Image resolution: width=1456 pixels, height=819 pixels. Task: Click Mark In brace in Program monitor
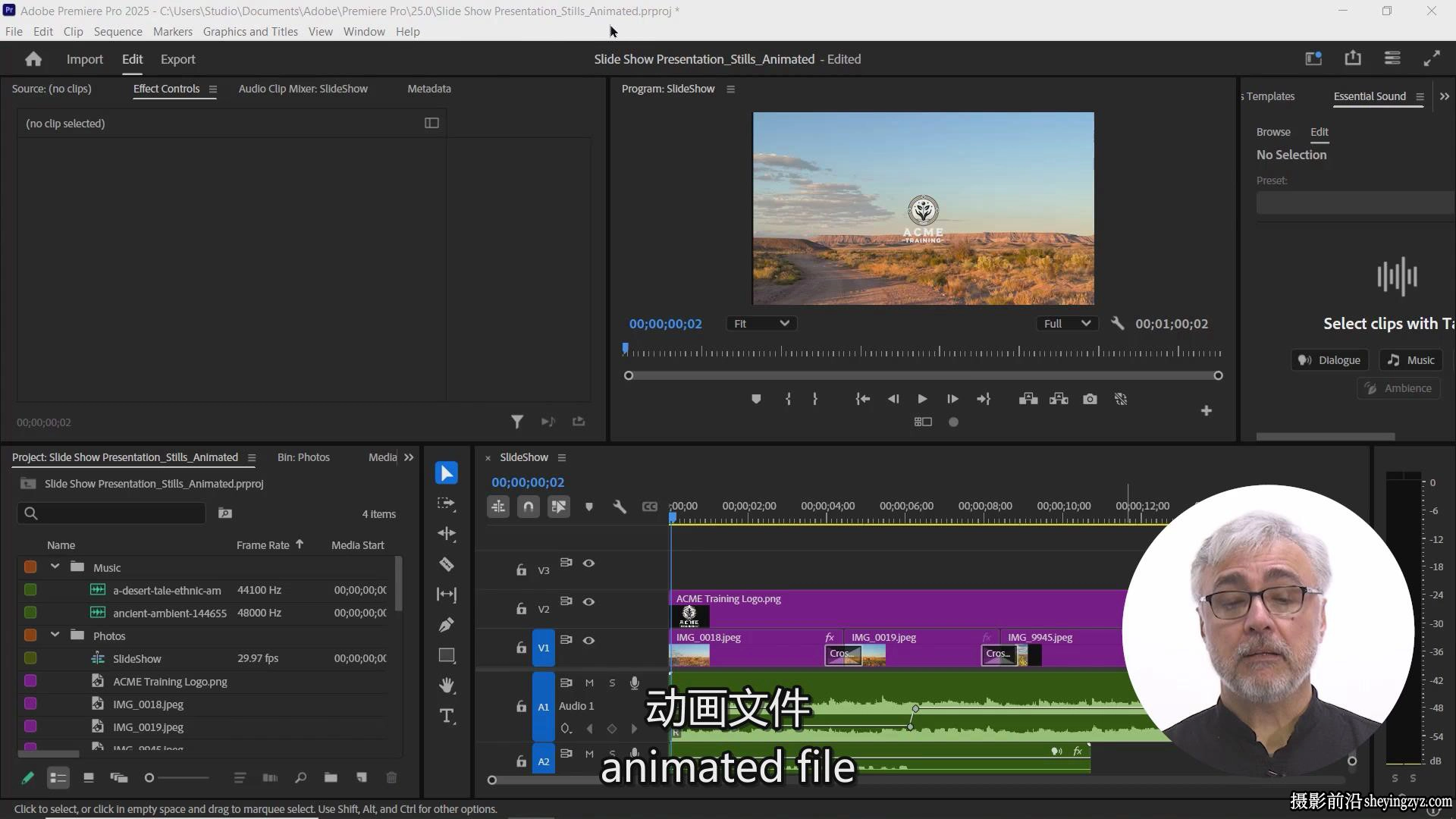(789, 399)
